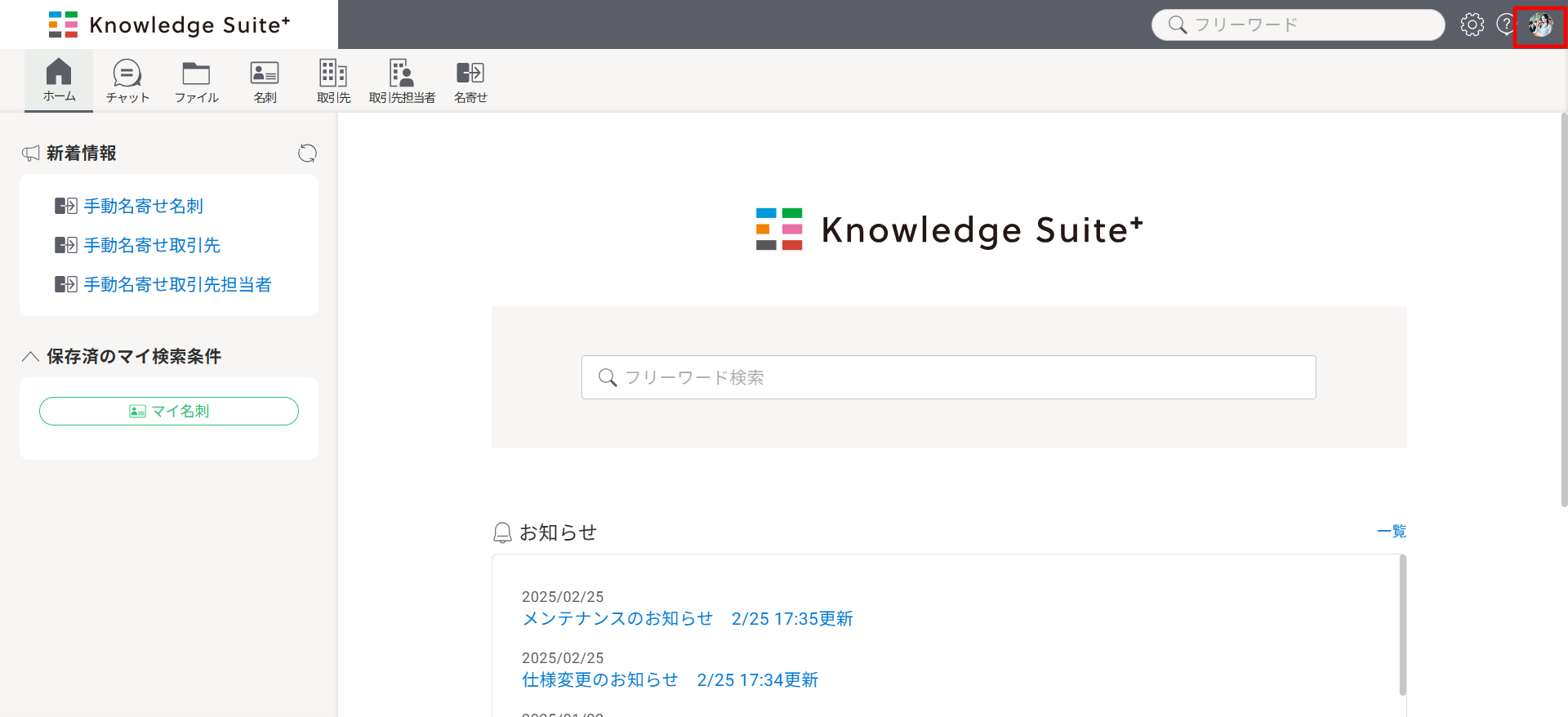Click the settings gear icon in header
Viewport: 1568px width, 717px height.
(x=1472, y=24)
